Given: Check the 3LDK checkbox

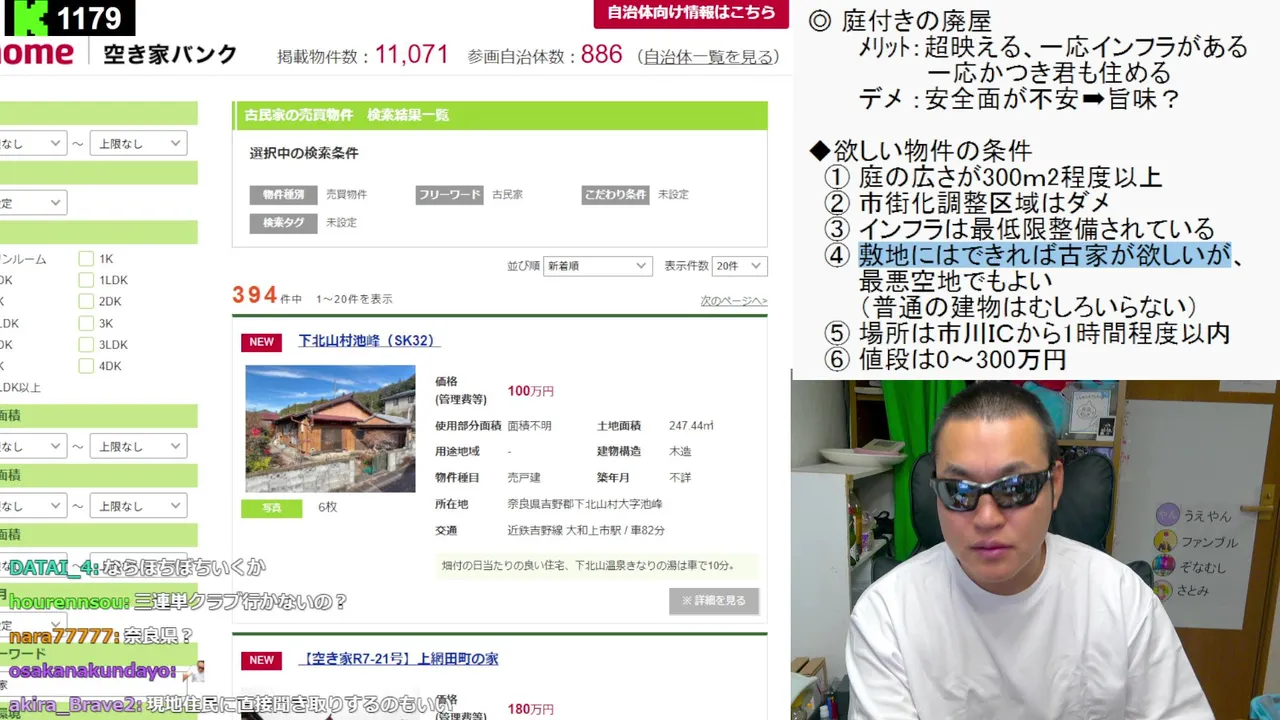Looking at the screenshot, I should click(x=86, y=345).
